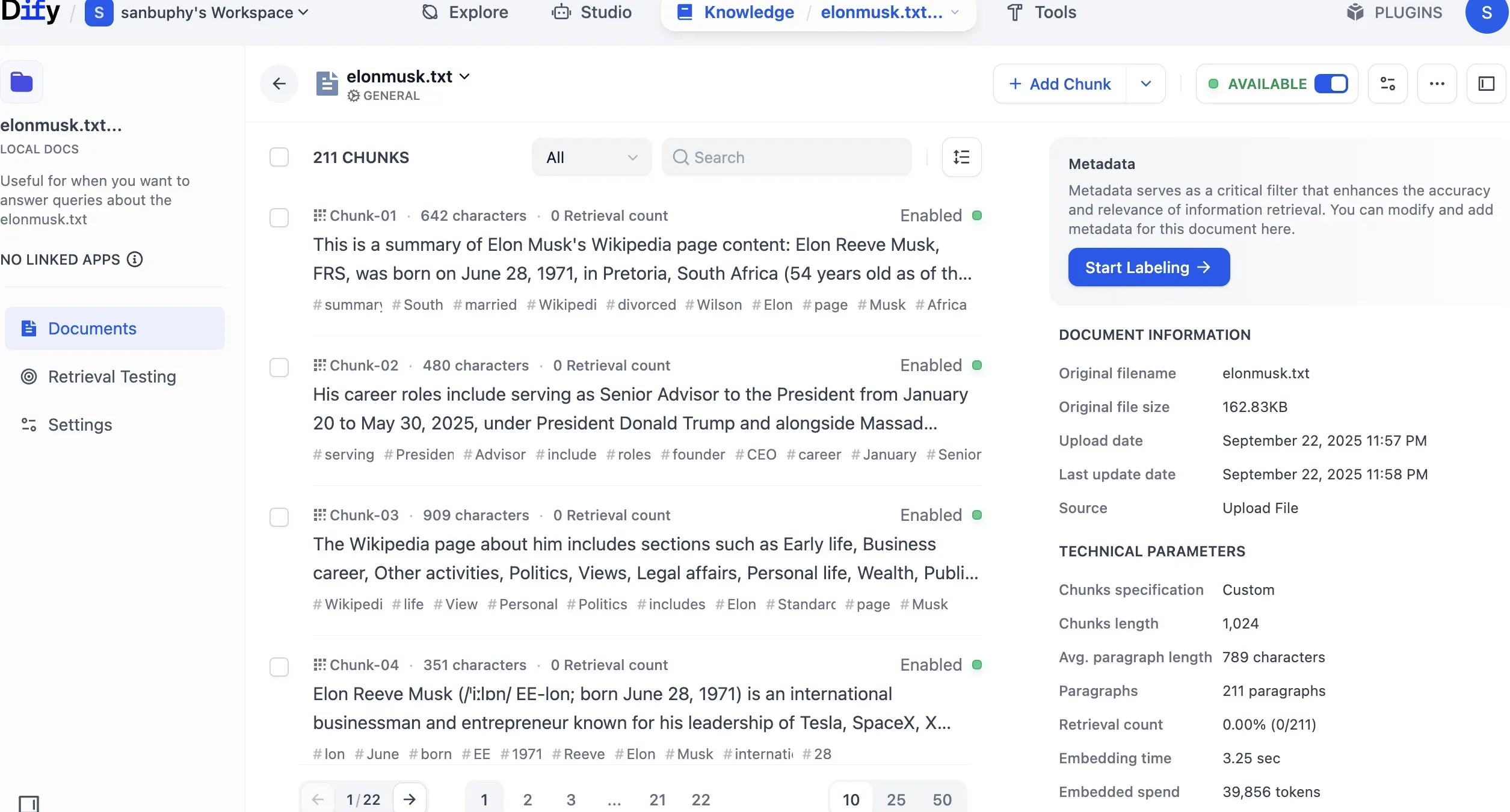
Task: Open the Chunk-02 career roles text
Action: pos(641,409)
